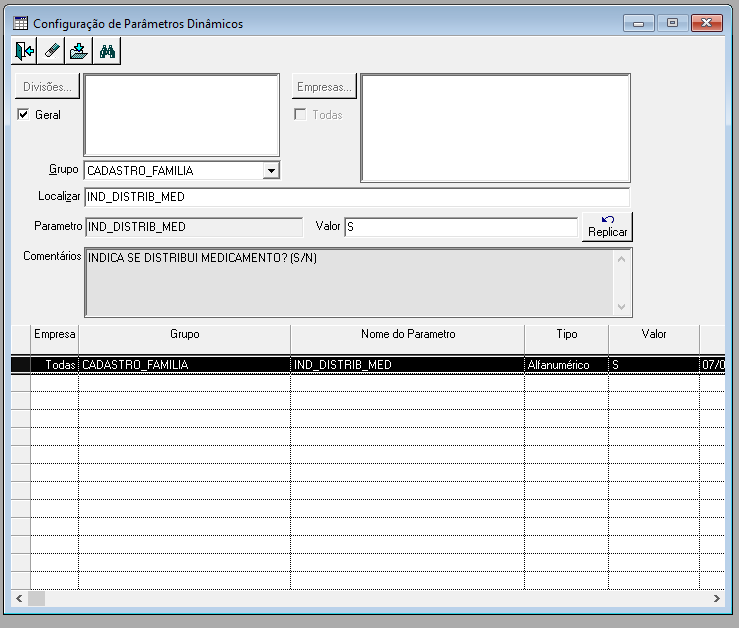Click the Divisões... button
Viewport: 739px width, 628px height.
click(x=47, y=87)
